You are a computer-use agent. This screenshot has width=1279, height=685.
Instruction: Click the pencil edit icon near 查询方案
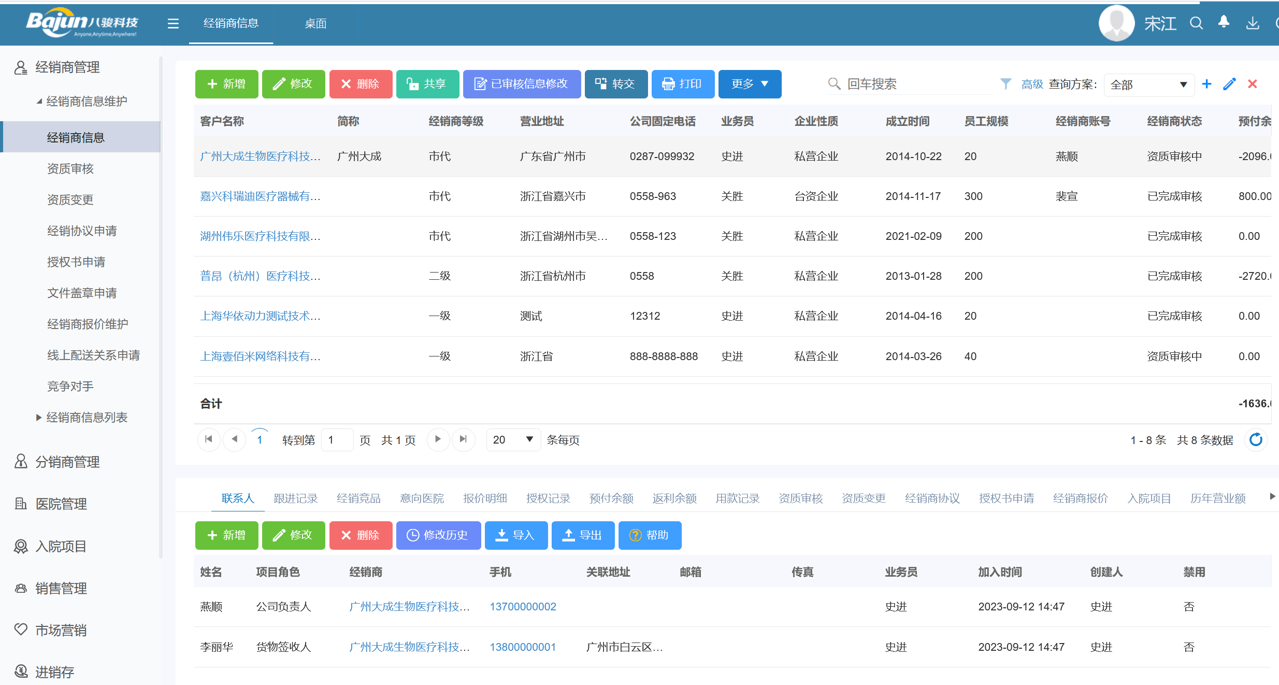(x=1228, y=84)
